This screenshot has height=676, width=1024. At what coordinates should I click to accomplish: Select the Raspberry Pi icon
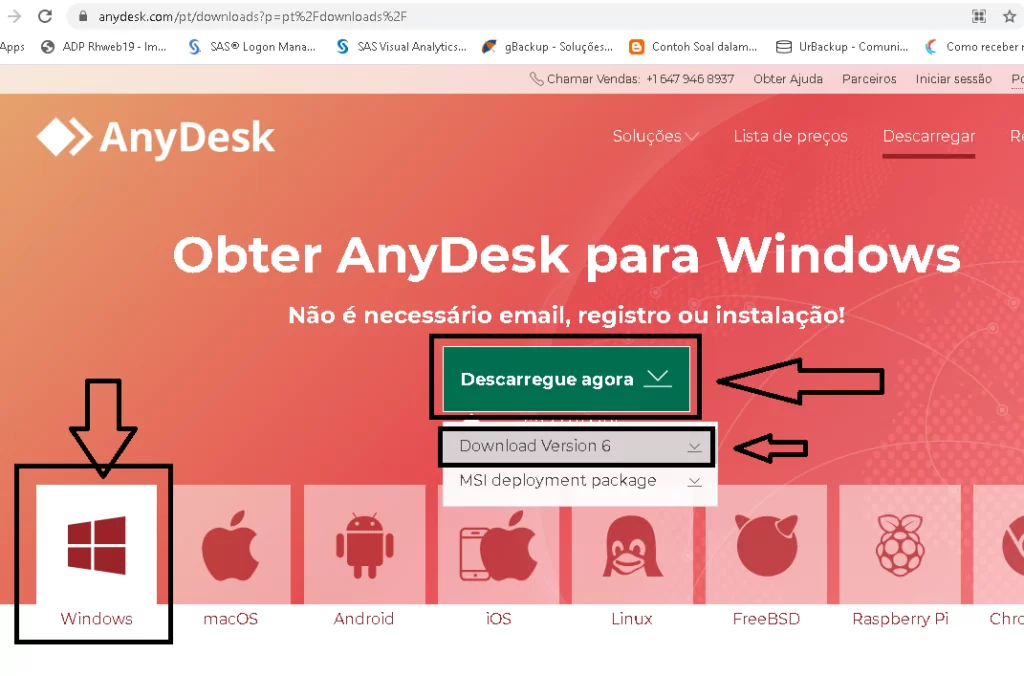click(x=900, y=545)
